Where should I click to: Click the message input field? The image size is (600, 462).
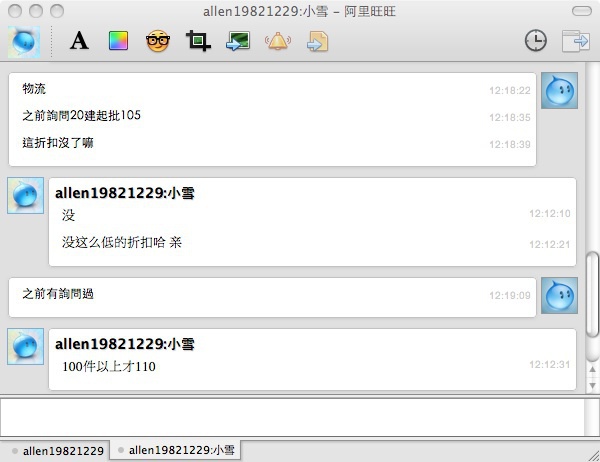[292, 417]
